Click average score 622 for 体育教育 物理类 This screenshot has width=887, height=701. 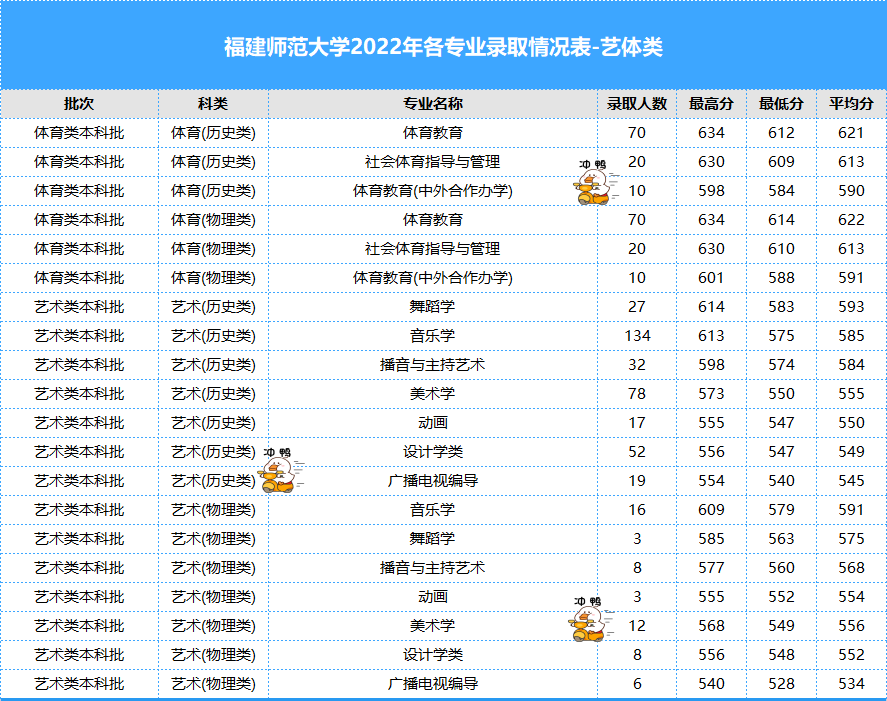tap(851, 220)
